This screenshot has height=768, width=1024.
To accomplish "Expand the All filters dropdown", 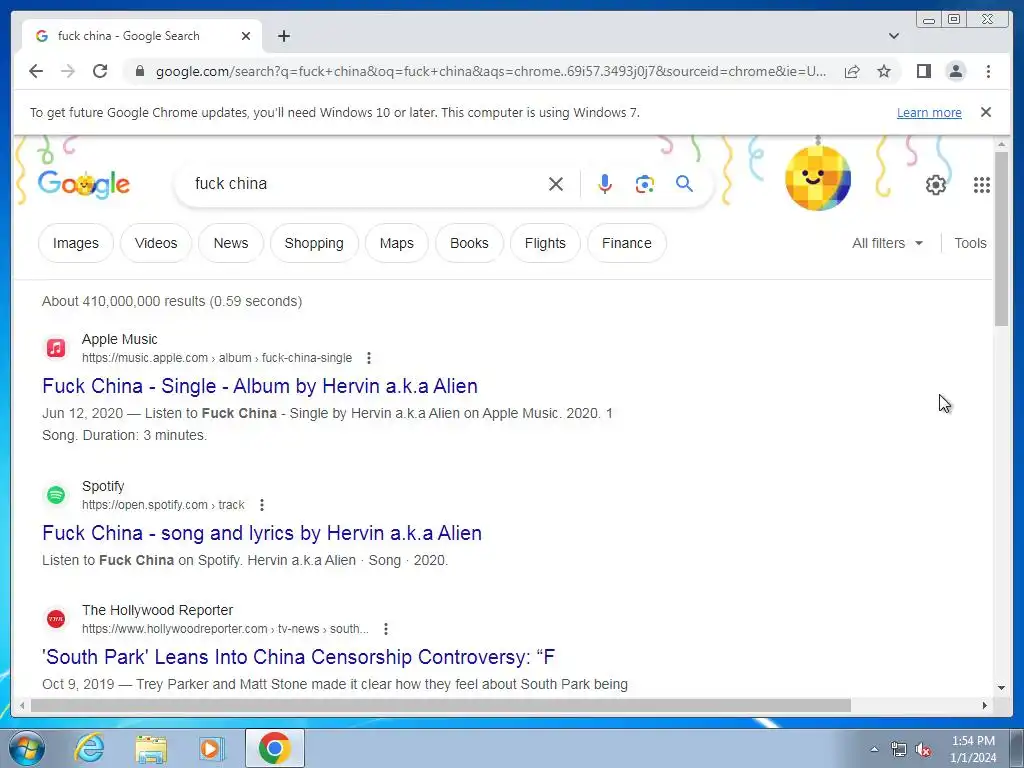I will [888, 243].
